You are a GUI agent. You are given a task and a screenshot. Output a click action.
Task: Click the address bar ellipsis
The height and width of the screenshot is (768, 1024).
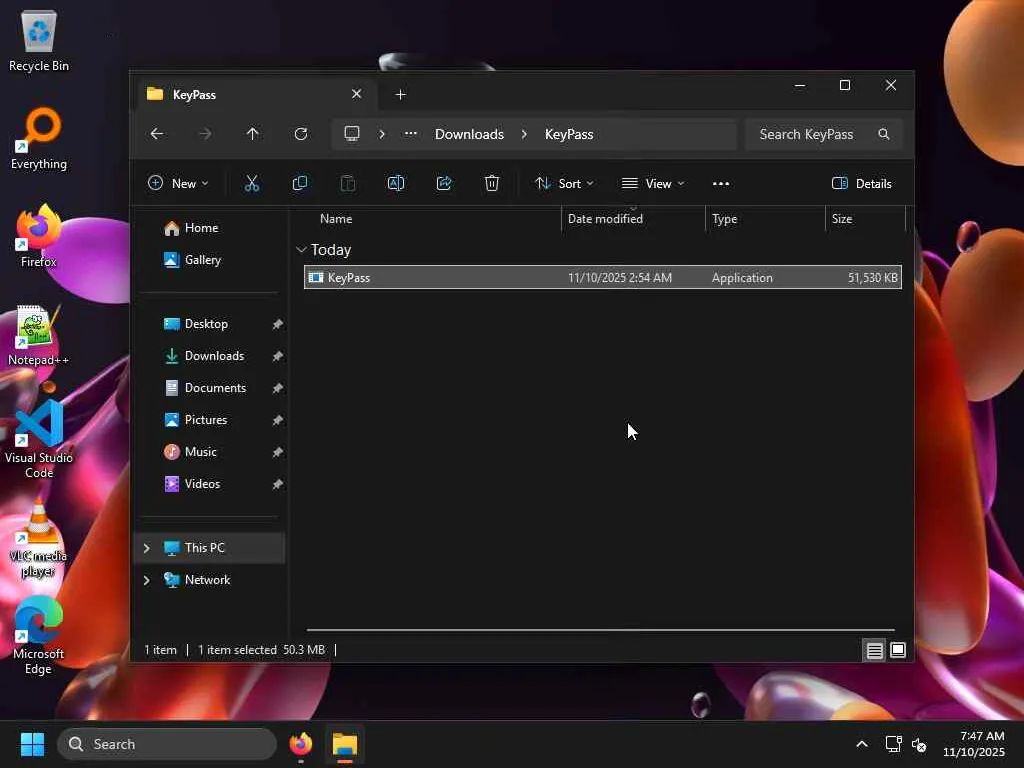pyautogui.click(x=411, y=134)
